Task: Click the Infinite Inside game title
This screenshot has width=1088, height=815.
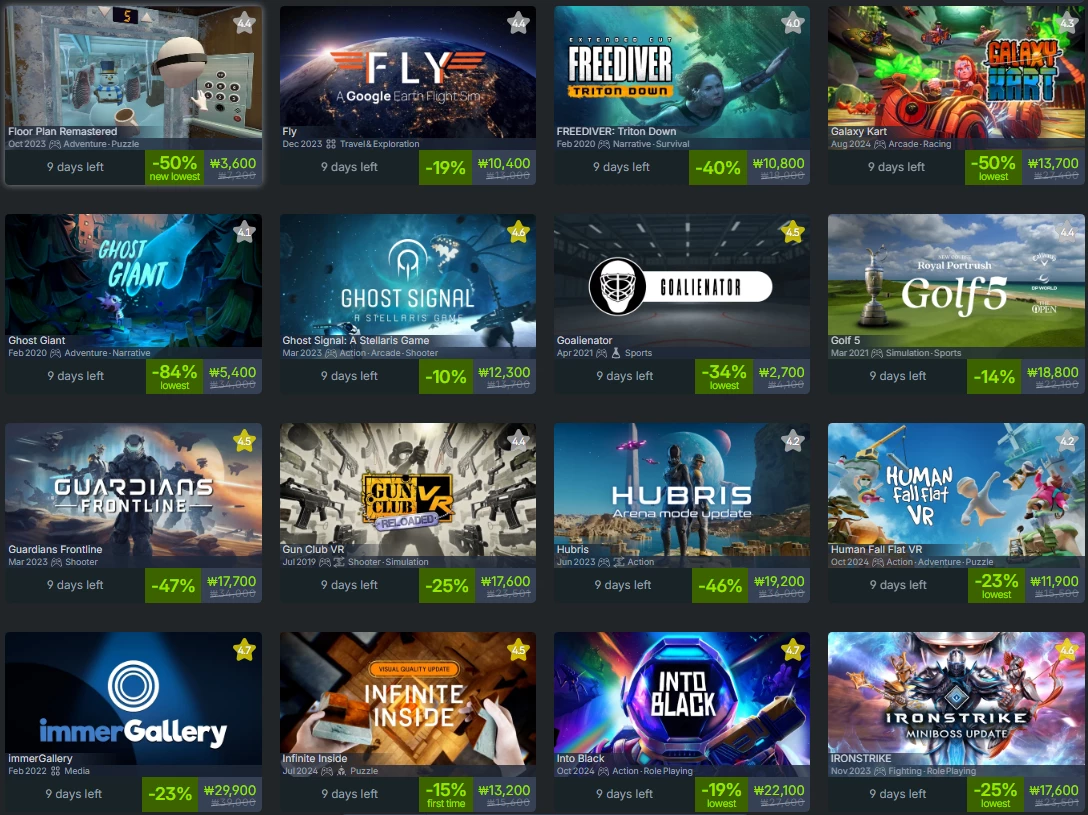Action: [x=314, y=759]
